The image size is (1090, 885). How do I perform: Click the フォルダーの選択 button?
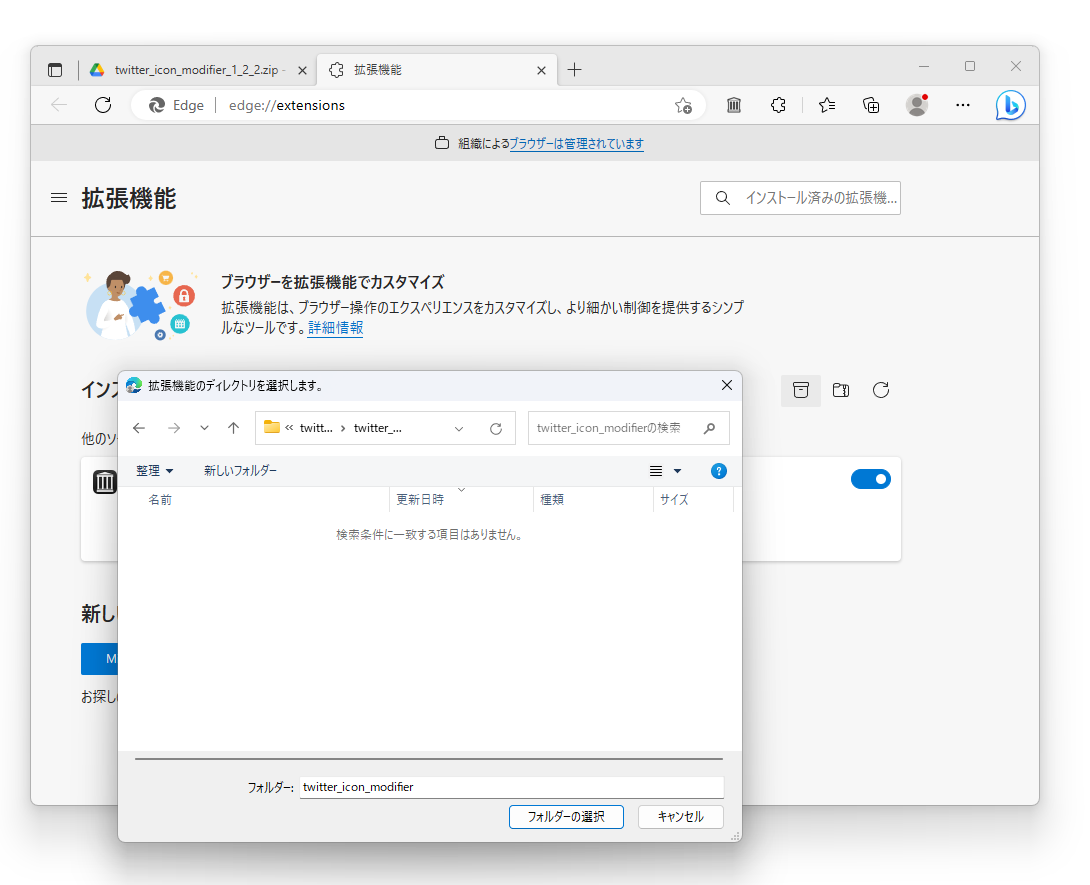pos(566,816)
